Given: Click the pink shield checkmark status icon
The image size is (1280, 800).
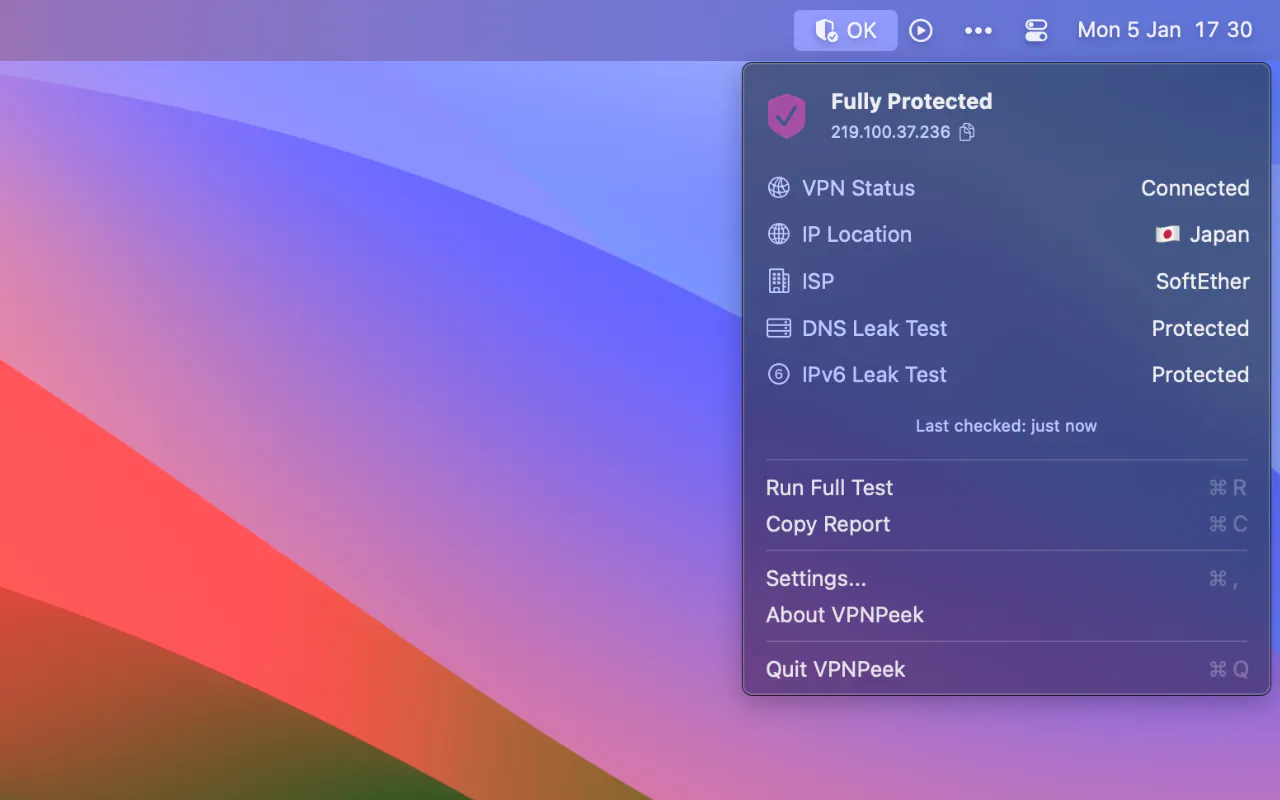Looking at the screenshot, I should [786, 115].
